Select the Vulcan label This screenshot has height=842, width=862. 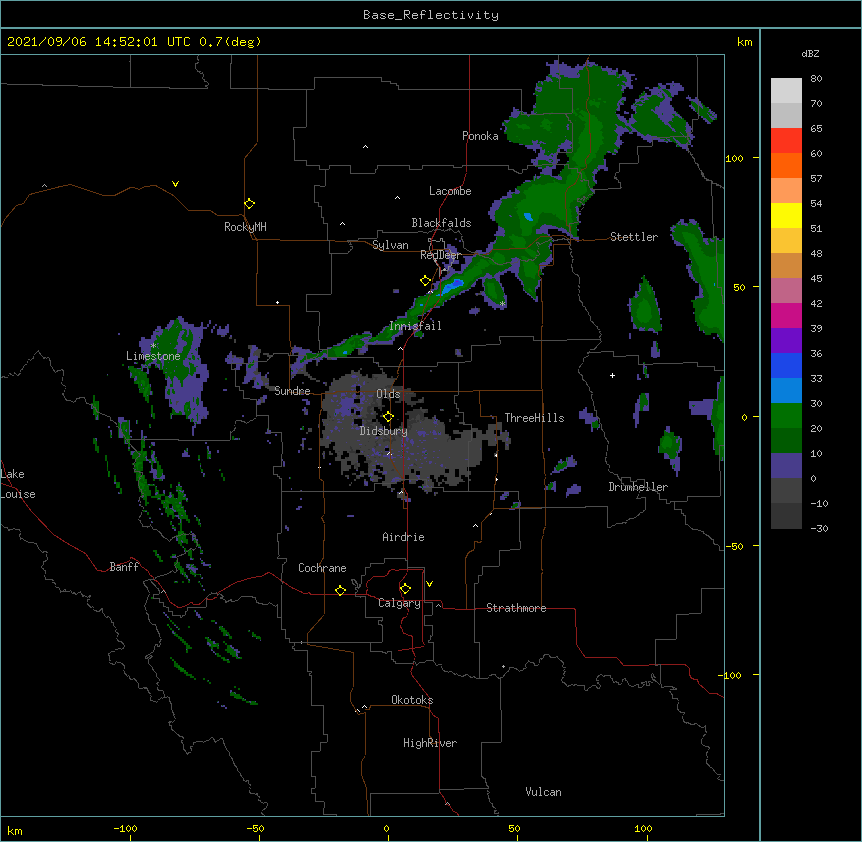tap(543, 792)
